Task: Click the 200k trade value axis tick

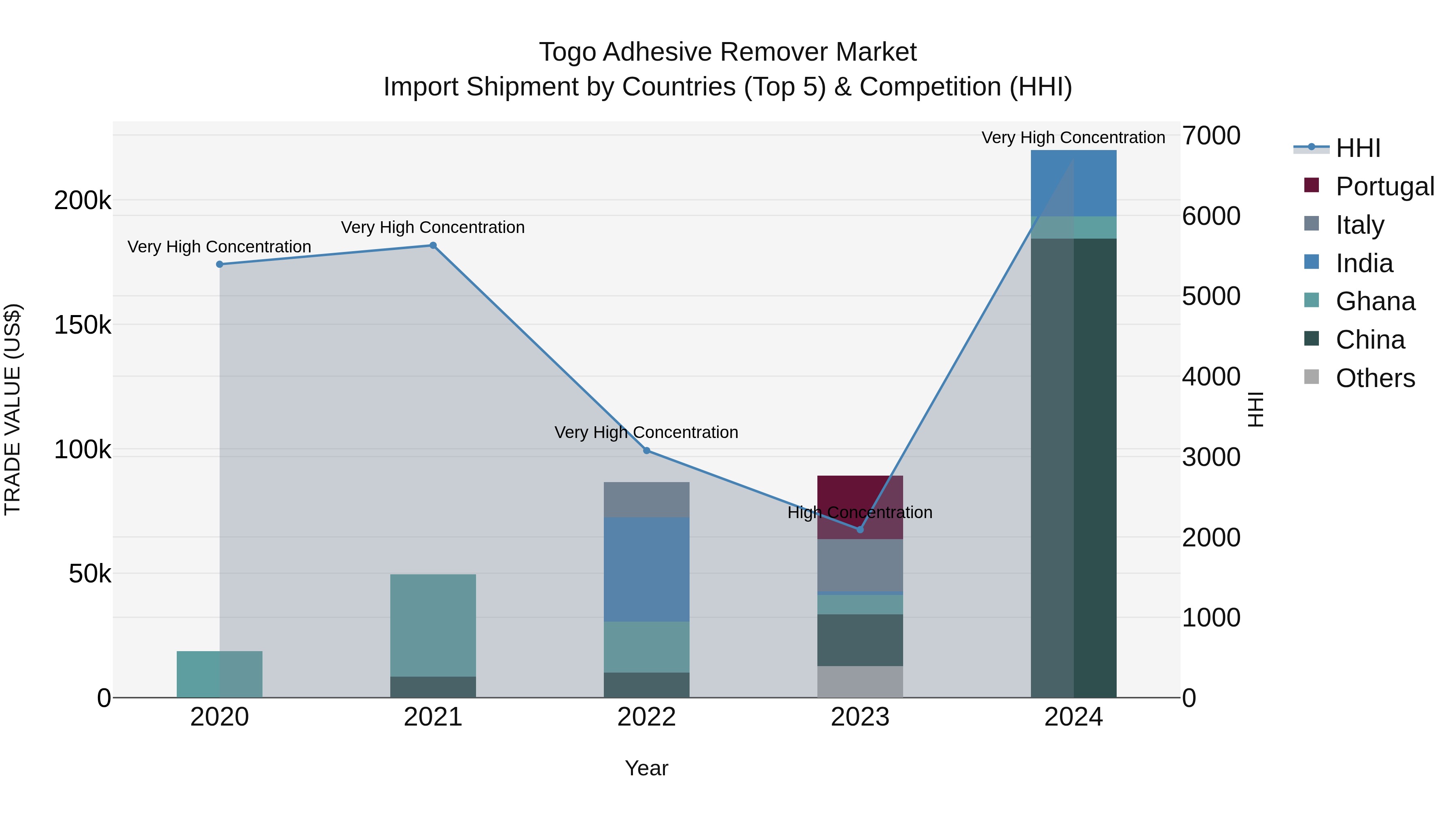Action: pyautogui.click(x=83, y=200)
